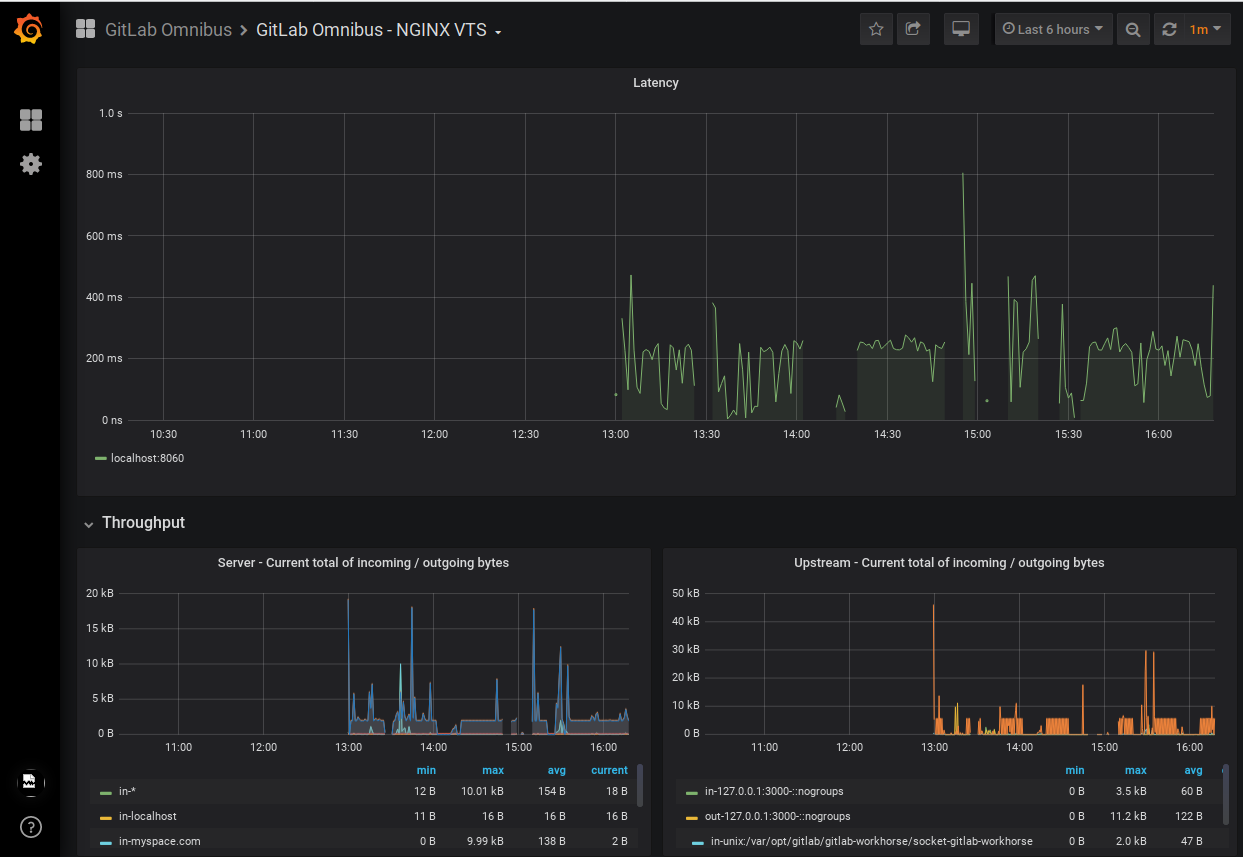
Task: Zoom out the time range
Action: [x=1132, y=29]
